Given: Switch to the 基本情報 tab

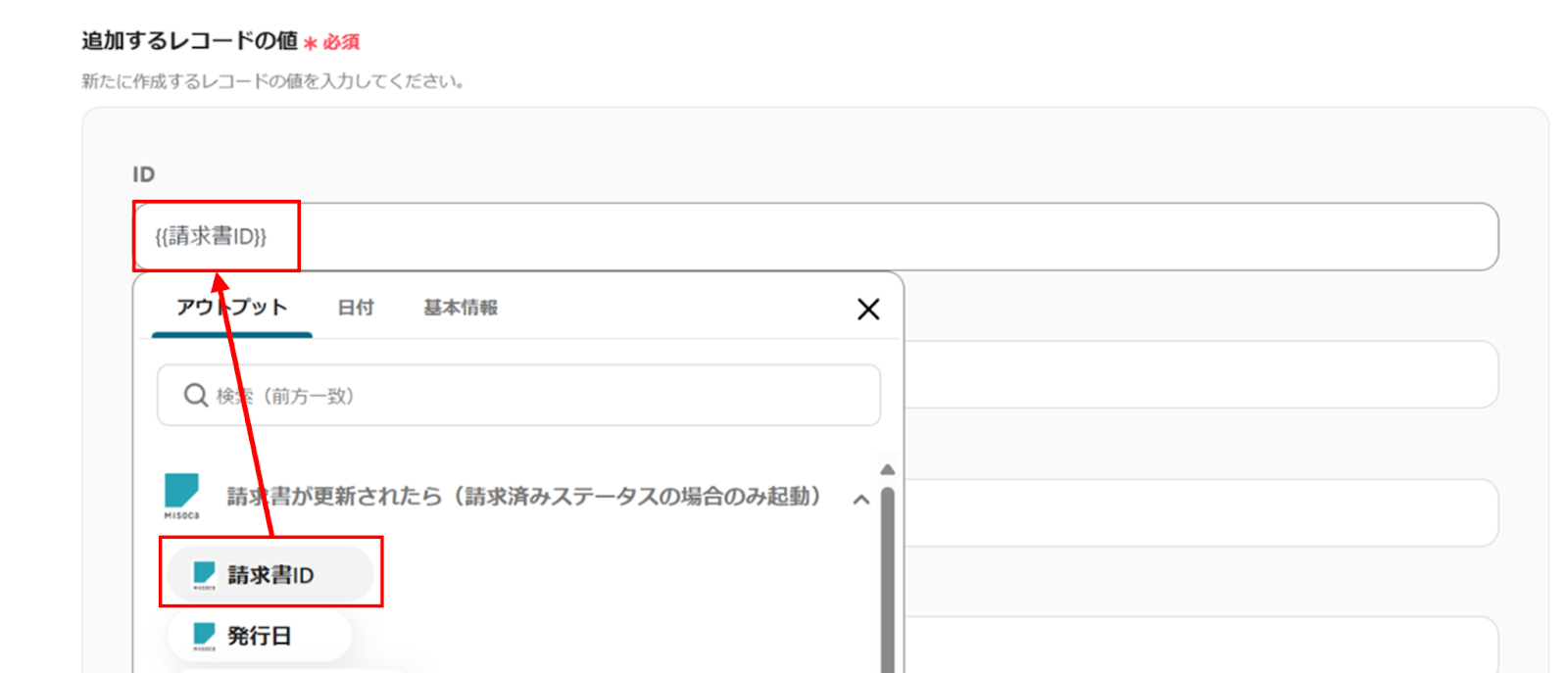Looking at the screenshot, I should pos(461,308).
